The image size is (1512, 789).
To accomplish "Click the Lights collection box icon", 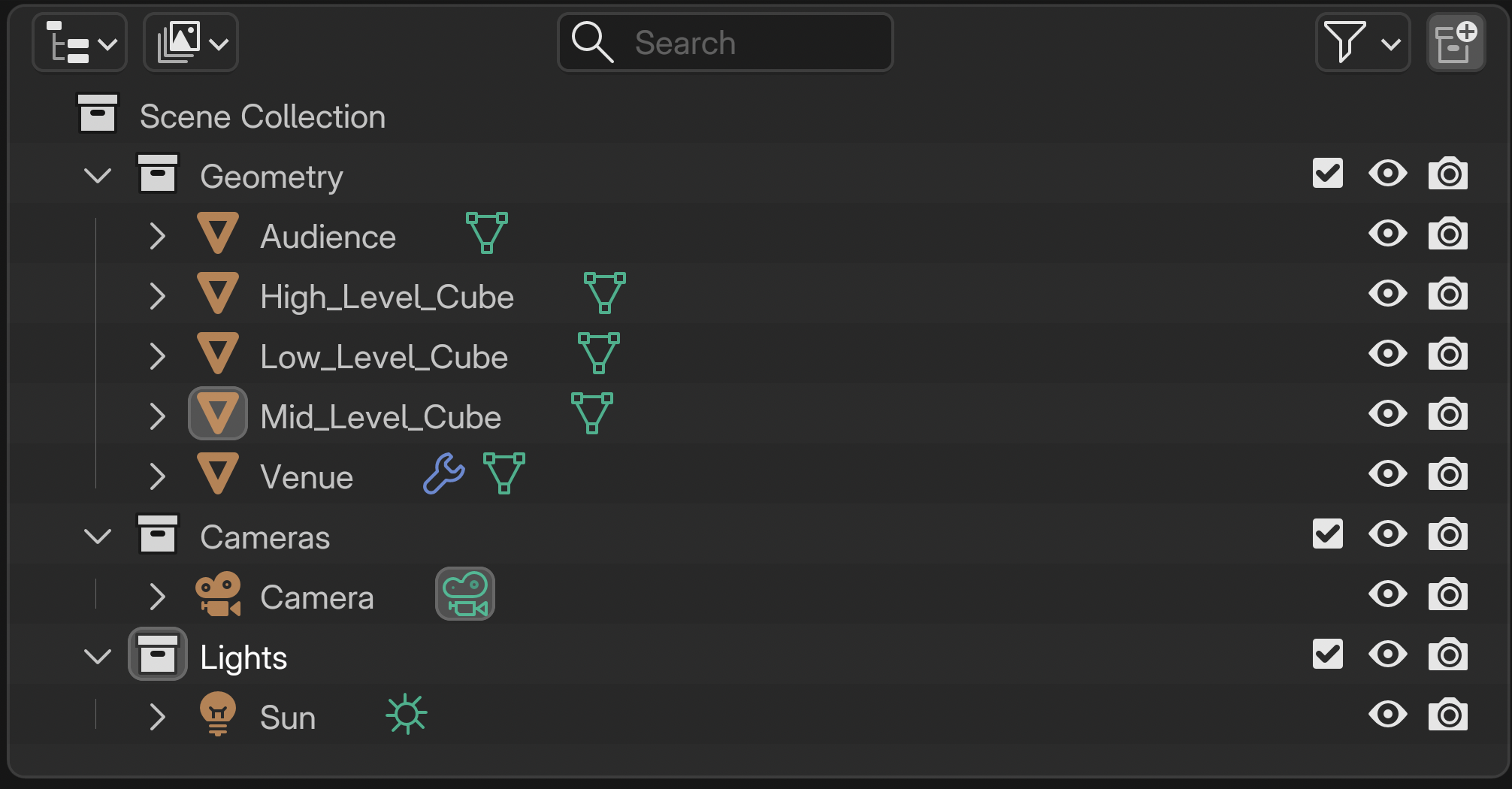I will click(x=158, y=654).
